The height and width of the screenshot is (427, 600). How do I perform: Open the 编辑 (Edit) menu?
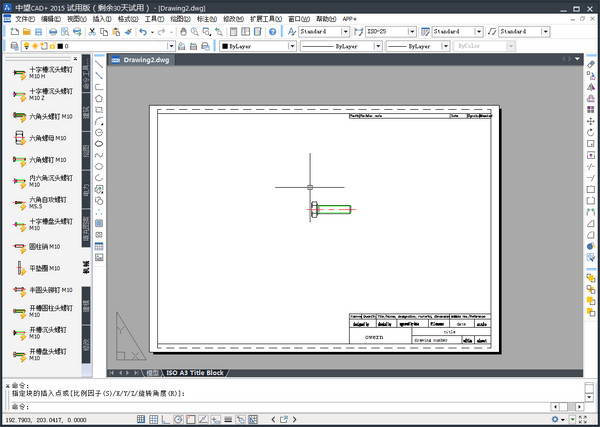coord(51,19)
